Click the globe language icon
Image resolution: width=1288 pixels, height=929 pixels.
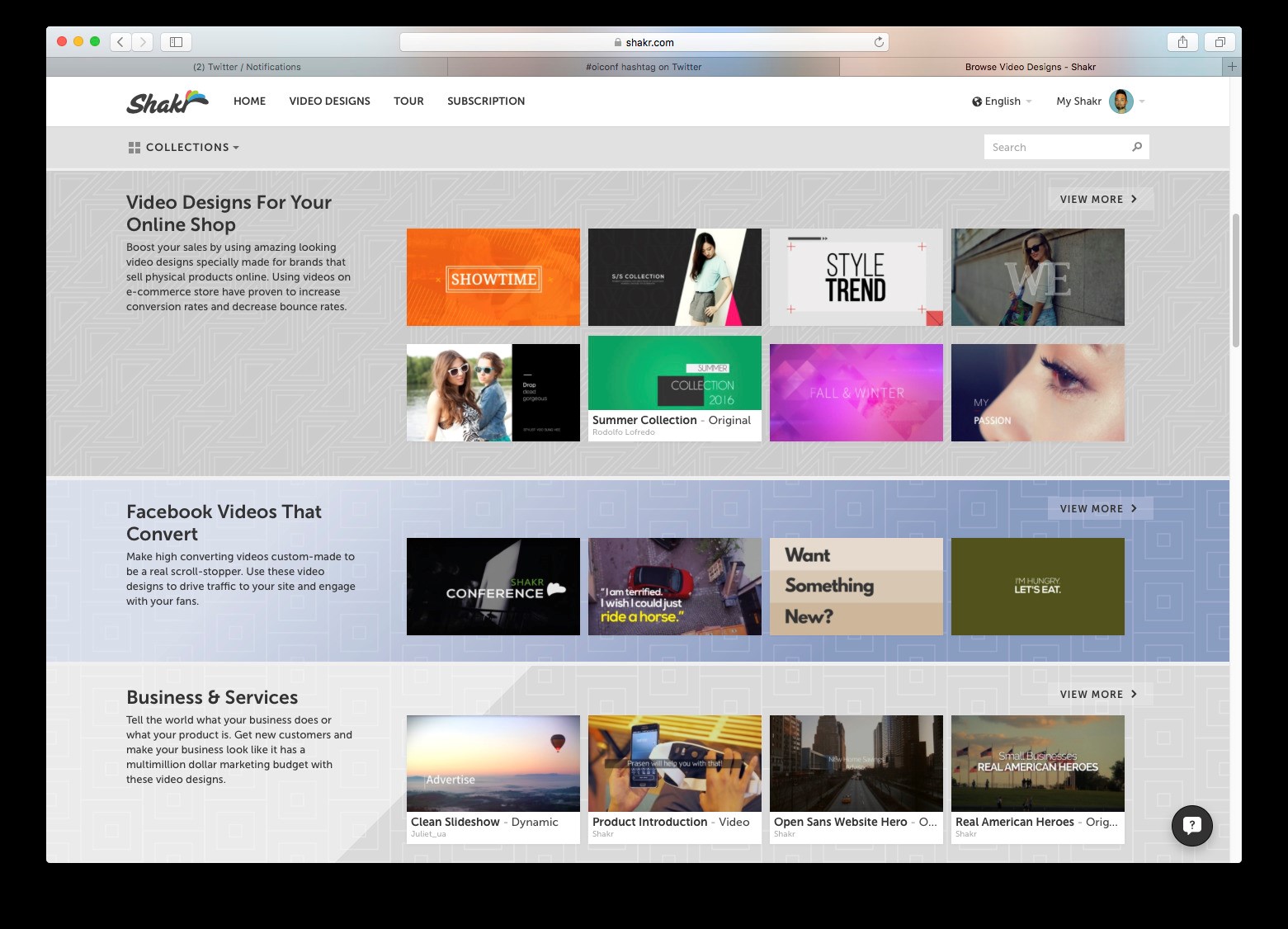coord(977,101)
